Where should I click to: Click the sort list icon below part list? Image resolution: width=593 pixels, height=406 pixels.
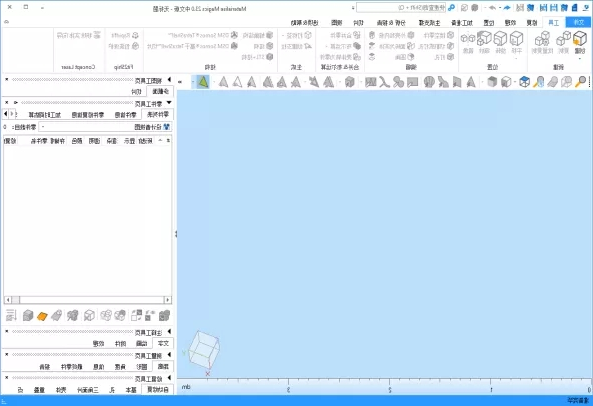click(11, 316)
